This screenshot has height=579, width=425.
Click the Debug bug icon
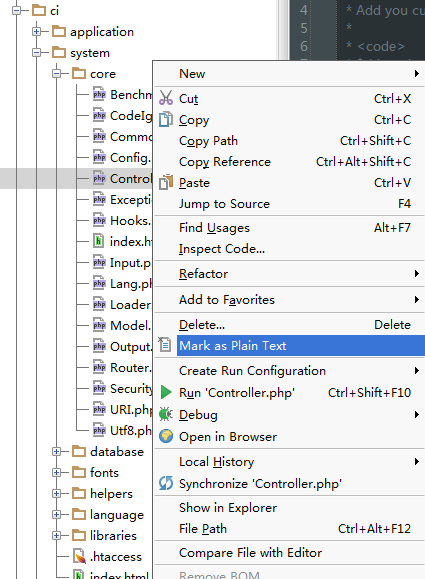166,414
